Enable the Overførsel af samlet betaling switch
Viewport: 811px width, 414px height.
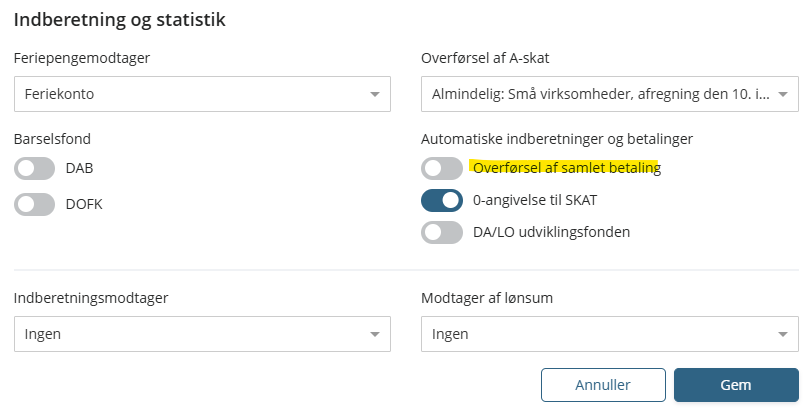coord(442,168)
